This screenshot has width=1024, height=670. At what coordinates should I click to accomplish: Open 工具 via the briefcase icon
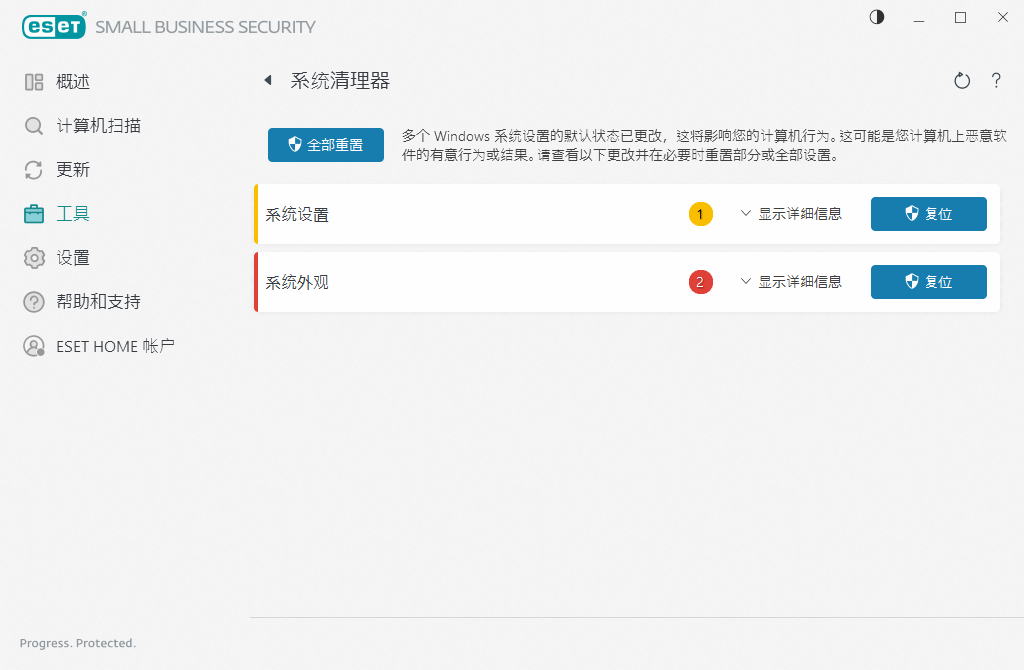point(33,213)
